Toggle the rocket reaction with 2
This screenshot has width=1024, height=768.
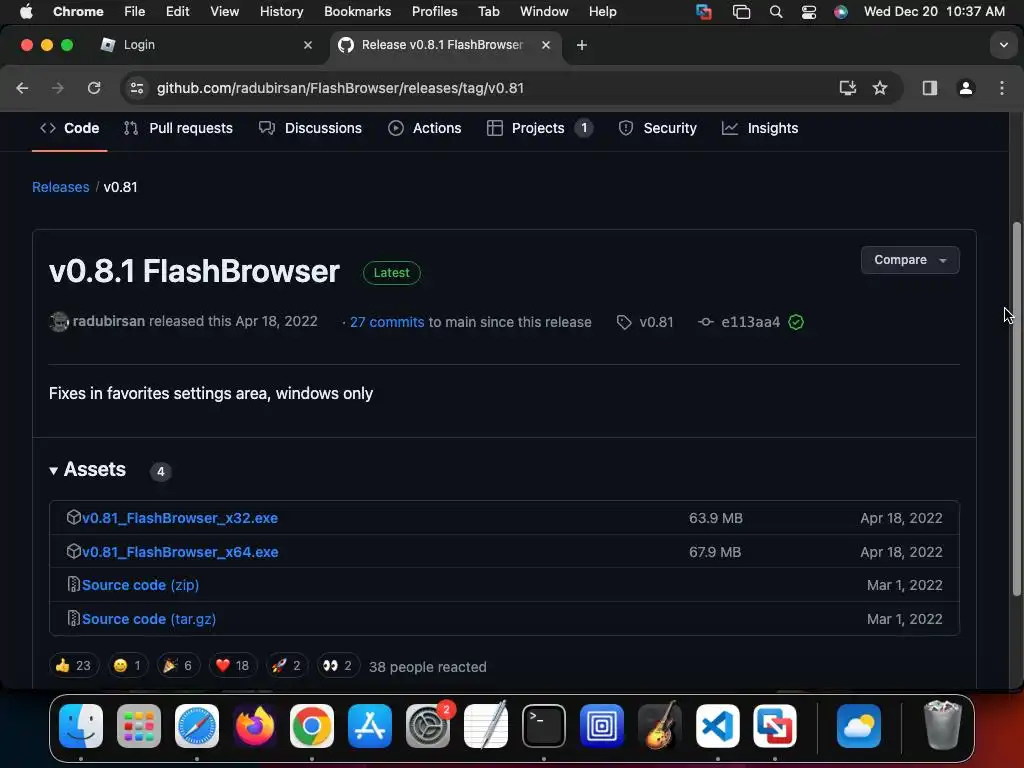(286, 665)
